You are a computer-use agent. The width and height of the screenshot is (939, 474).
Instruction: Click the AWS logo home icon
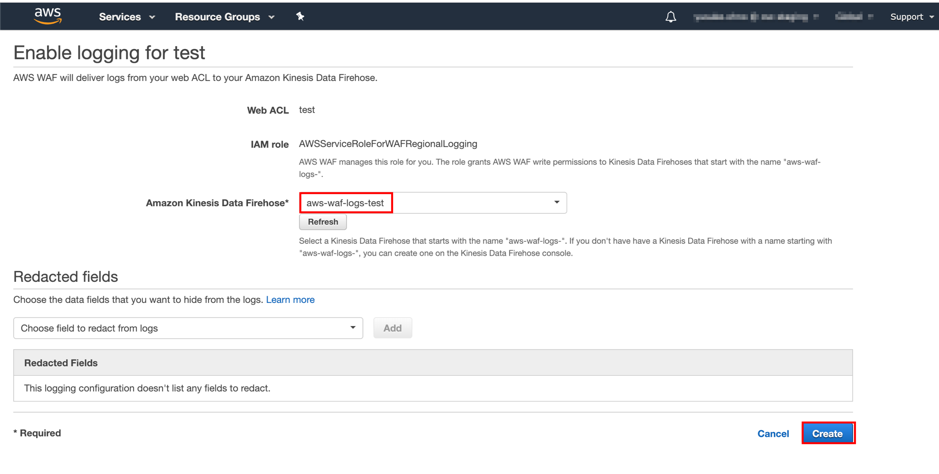pos(47,16)
